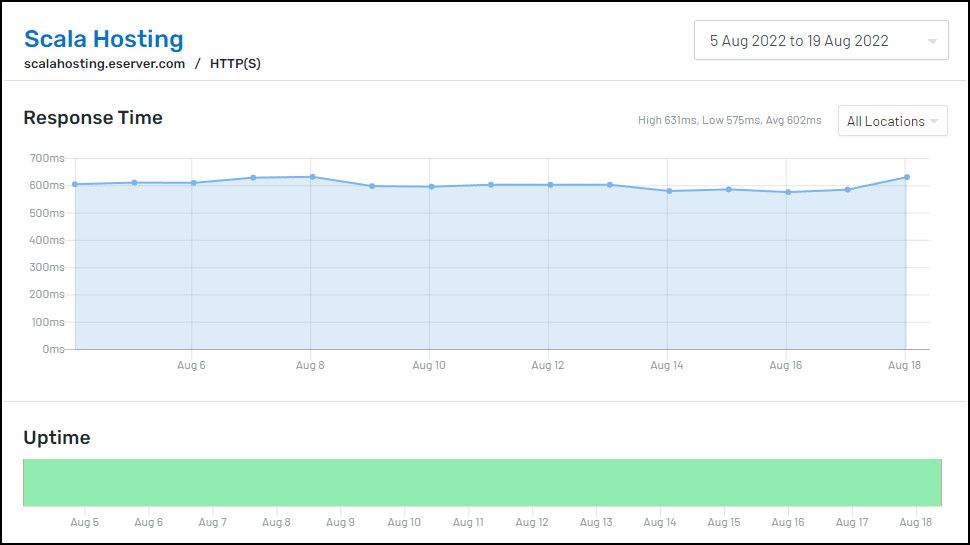Viewport: 970px width, 545px height.
Task: Click the Aug 6 label on response chart axis
Action: 191,366
